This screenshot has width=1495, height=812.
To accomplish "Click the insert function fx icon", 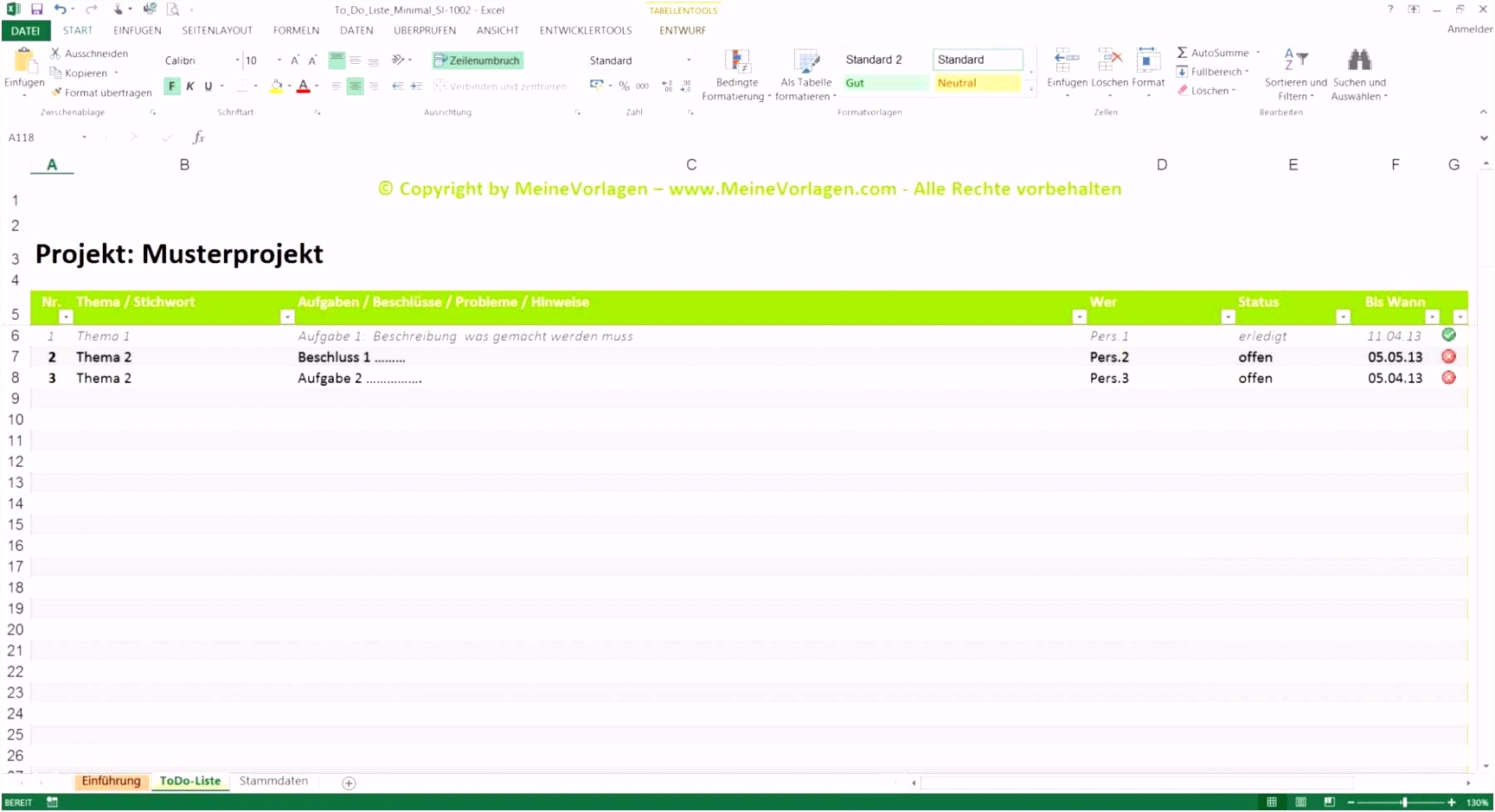I will (198, 137).
